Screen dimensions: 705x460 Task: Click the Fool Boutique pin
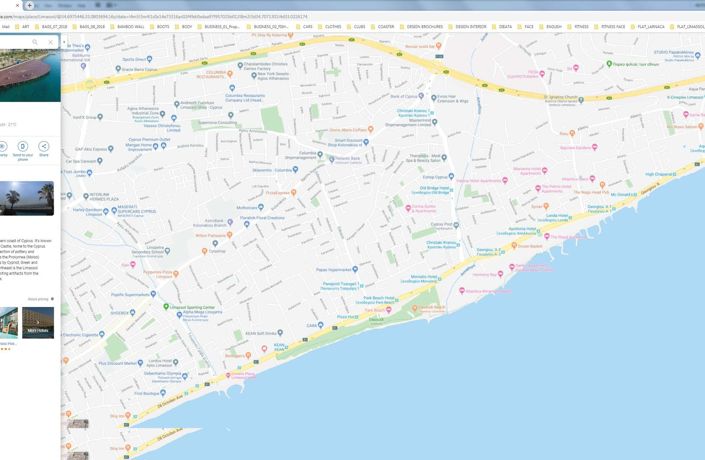point(163,393)
